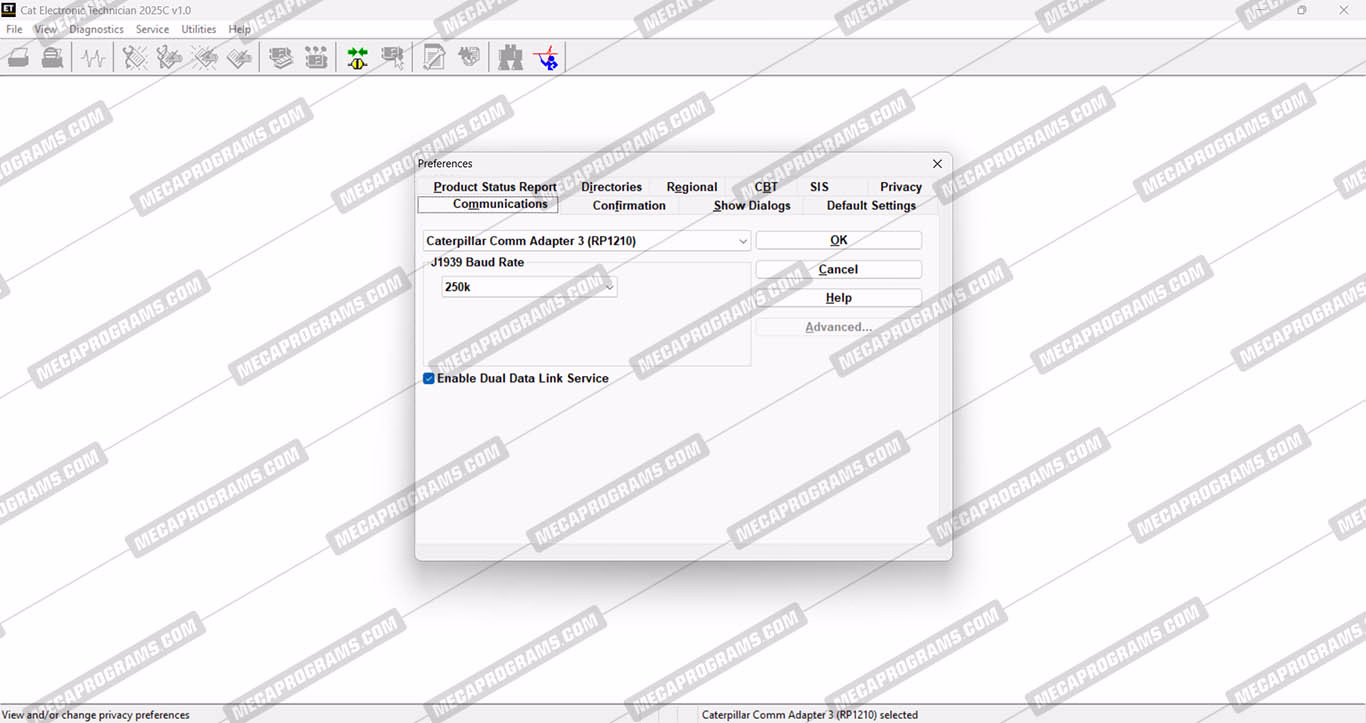The image size is (1366, 723).
Task: Click the printer icon in the toolbar
Action: (x=18, y=58)
